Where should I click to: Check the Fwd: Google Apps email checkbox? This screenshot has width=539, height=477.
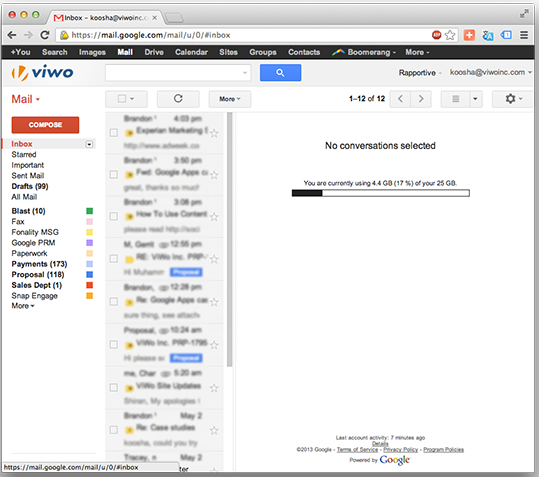click(x=113, y=175)
